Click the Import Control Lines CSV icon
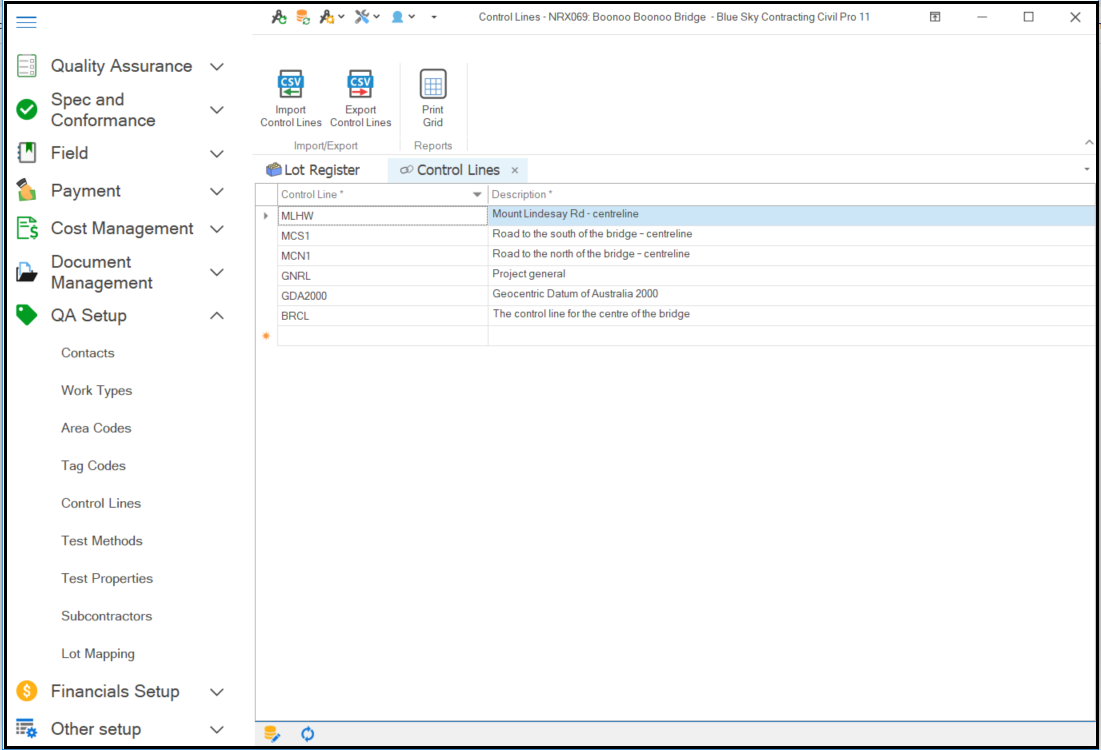The width and height of the screenshot is (1101, 750). point(290,85)
